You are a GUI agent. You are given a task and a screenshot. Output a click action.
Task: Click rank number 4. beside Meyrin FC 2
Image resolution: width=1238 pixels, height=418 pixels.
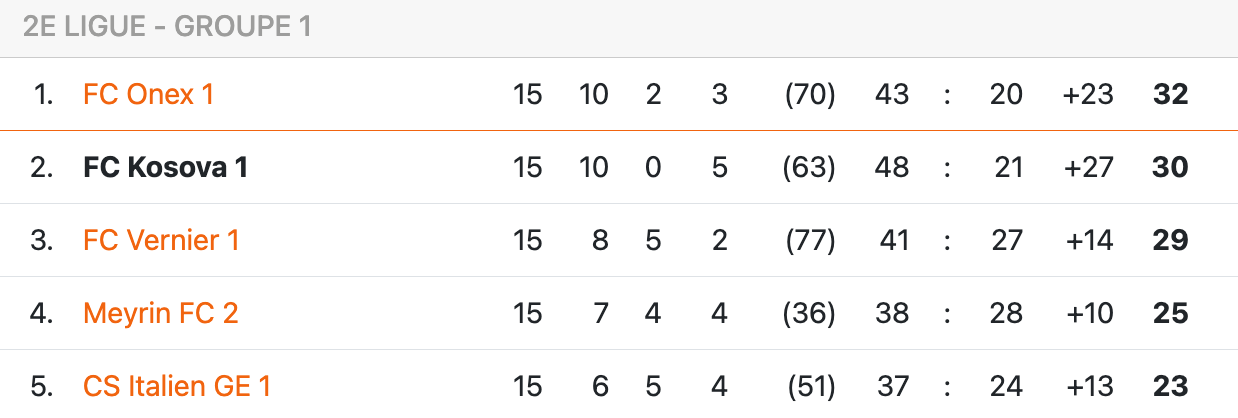pyautogui.click(x=41, y=314)
